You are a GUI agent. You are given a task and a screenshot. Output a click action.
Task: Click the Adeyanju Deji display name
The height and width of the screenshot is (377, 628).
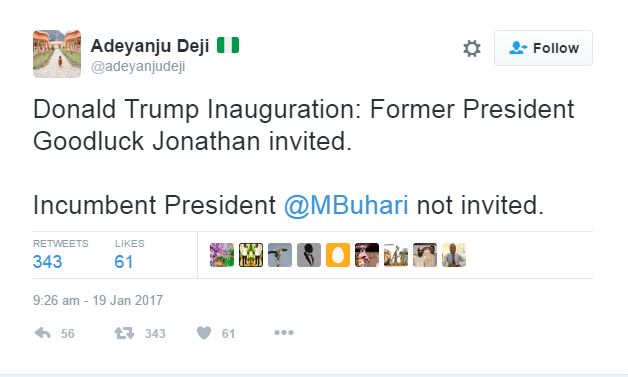coord(150,46)
